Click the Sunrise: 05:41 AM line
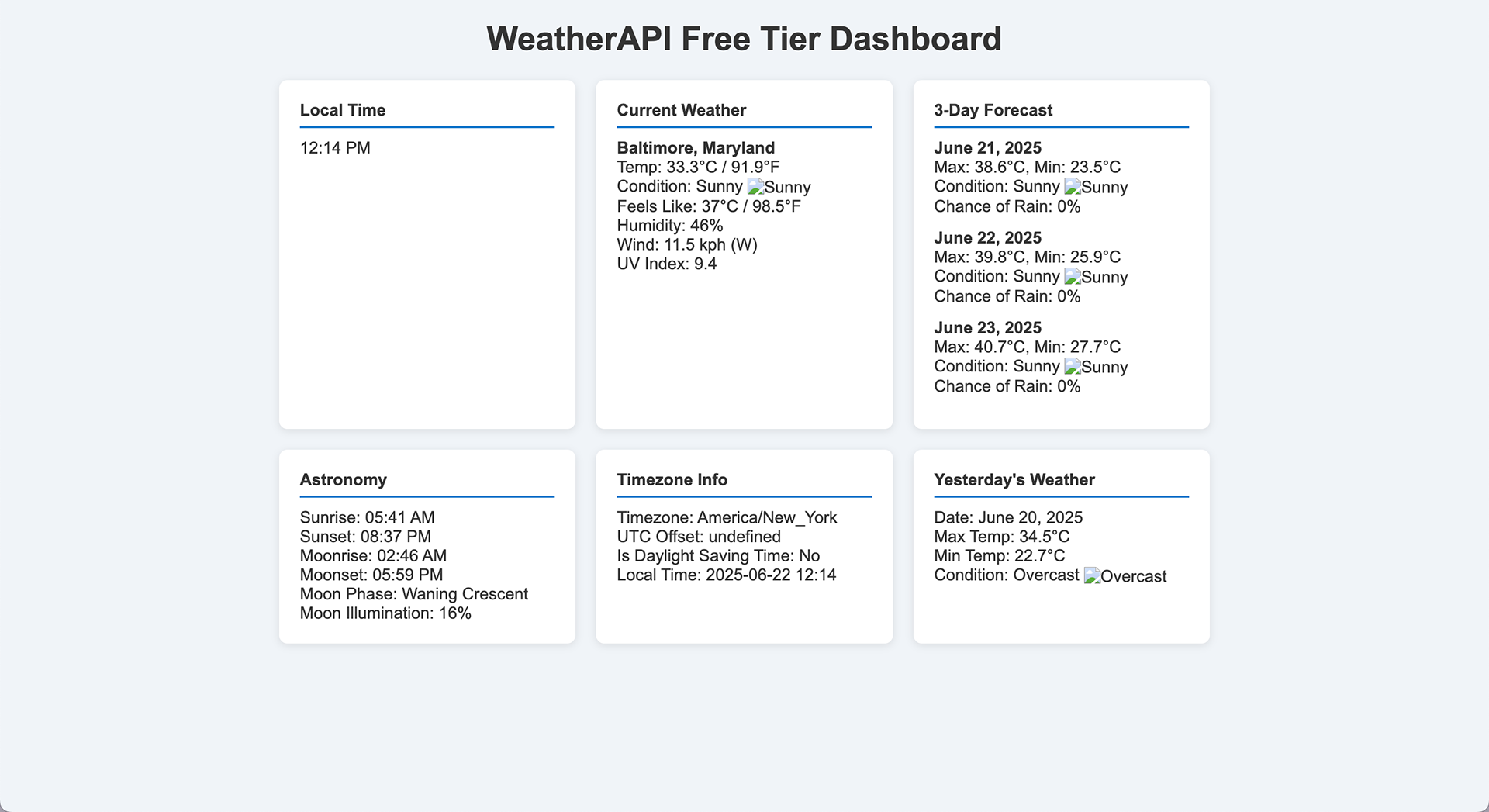Screen dimensions: 1489x812 click(x=367, y=517)
